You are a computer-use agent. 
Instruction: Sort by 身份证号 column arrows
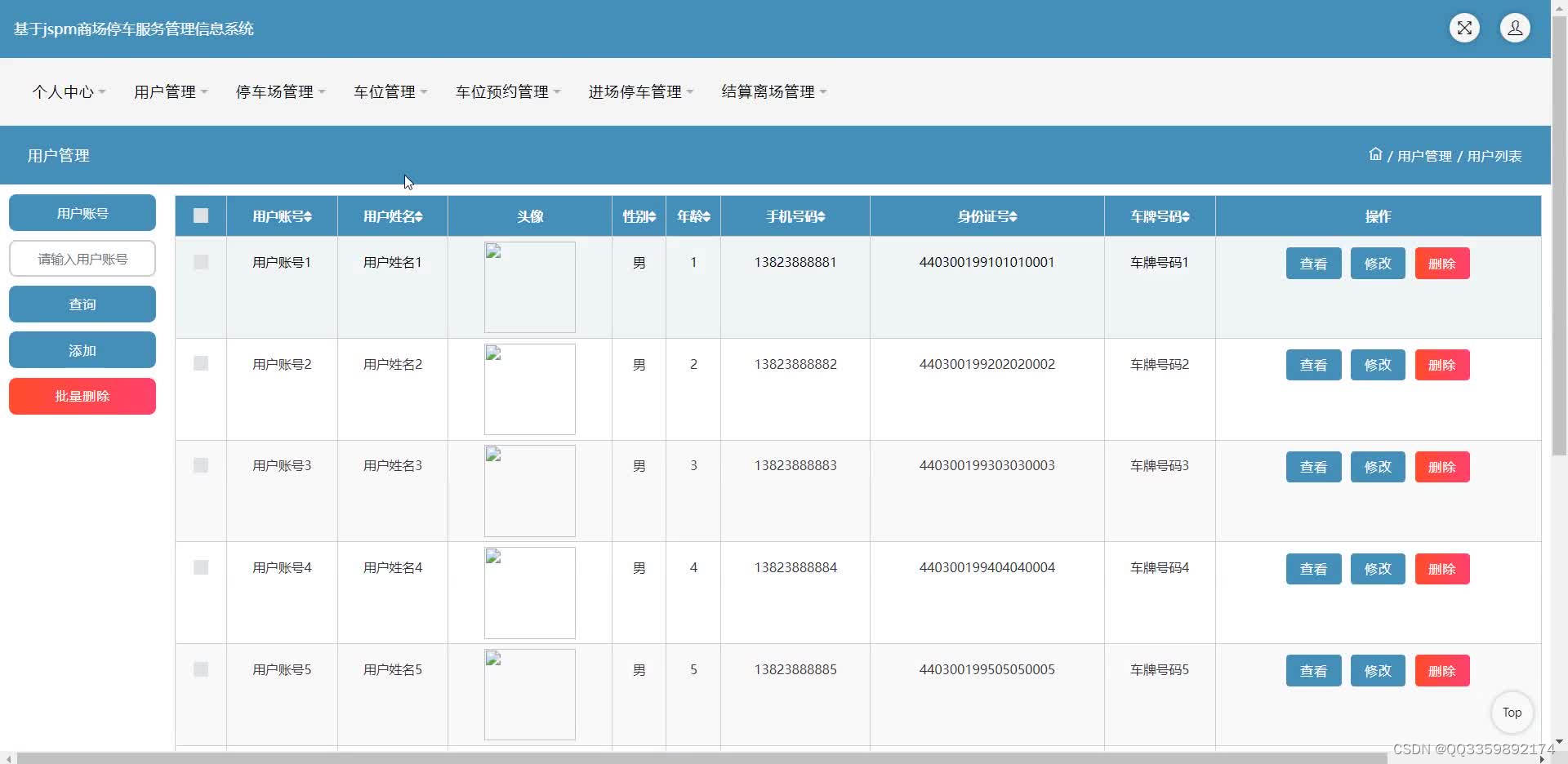[x=1013, y=217]
